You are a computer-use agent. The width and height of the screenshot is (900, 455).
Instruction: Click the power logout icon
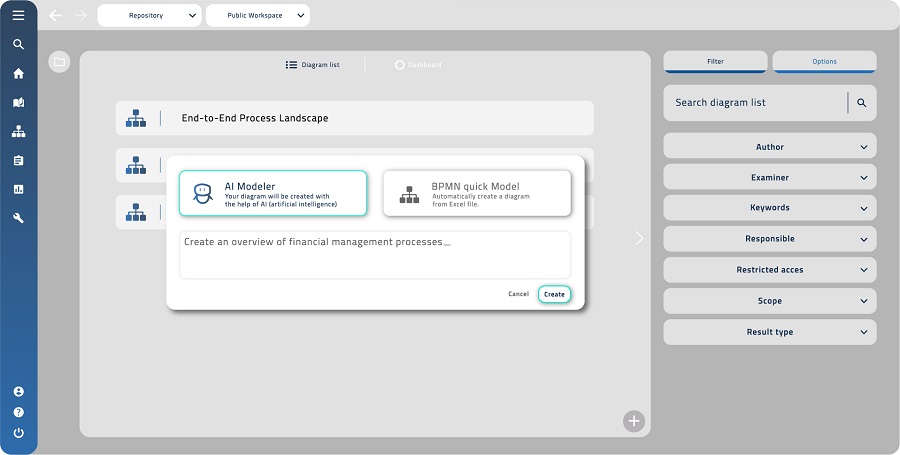point(18,433)
